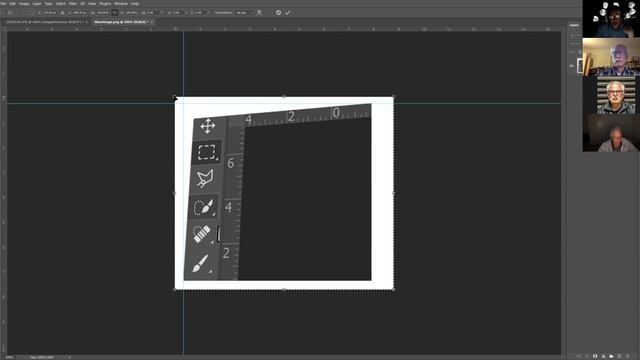
Task: Open the Filter menu
Action: click(73, 4)
